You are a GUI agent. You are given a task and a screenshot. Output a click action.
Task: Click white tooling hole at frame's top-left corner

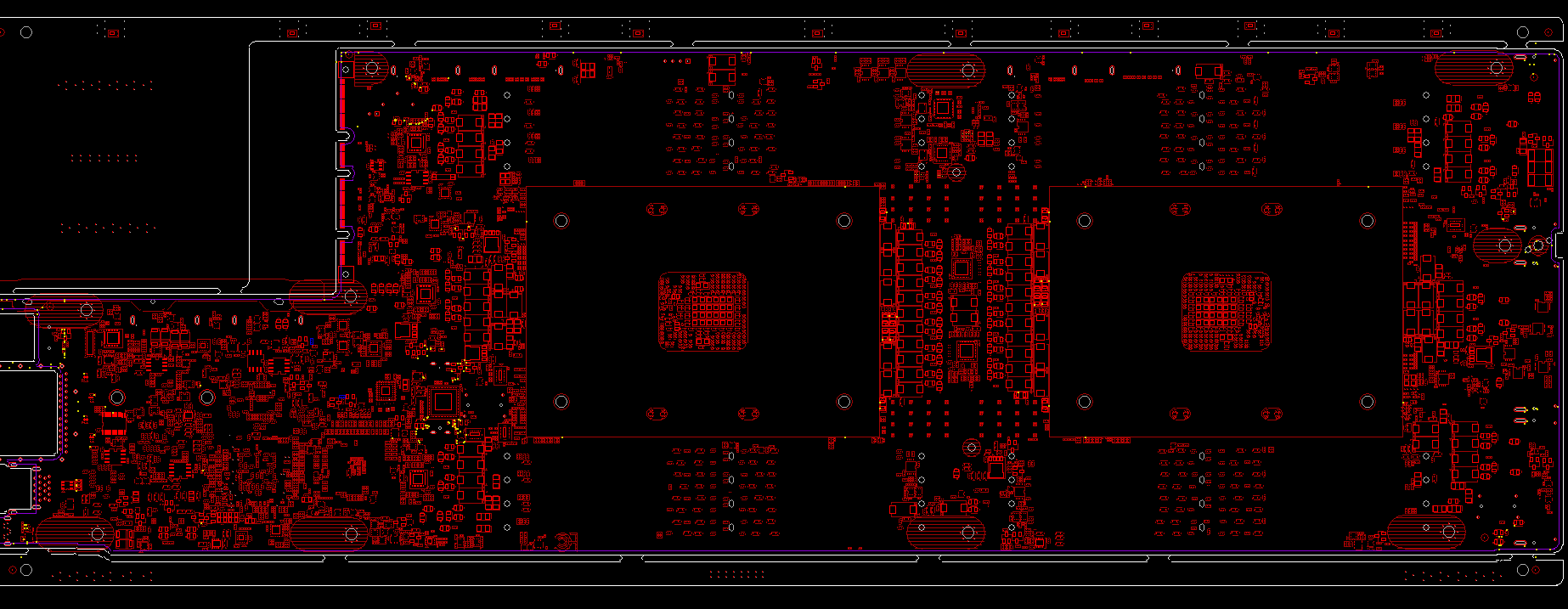tap(26, 32)
